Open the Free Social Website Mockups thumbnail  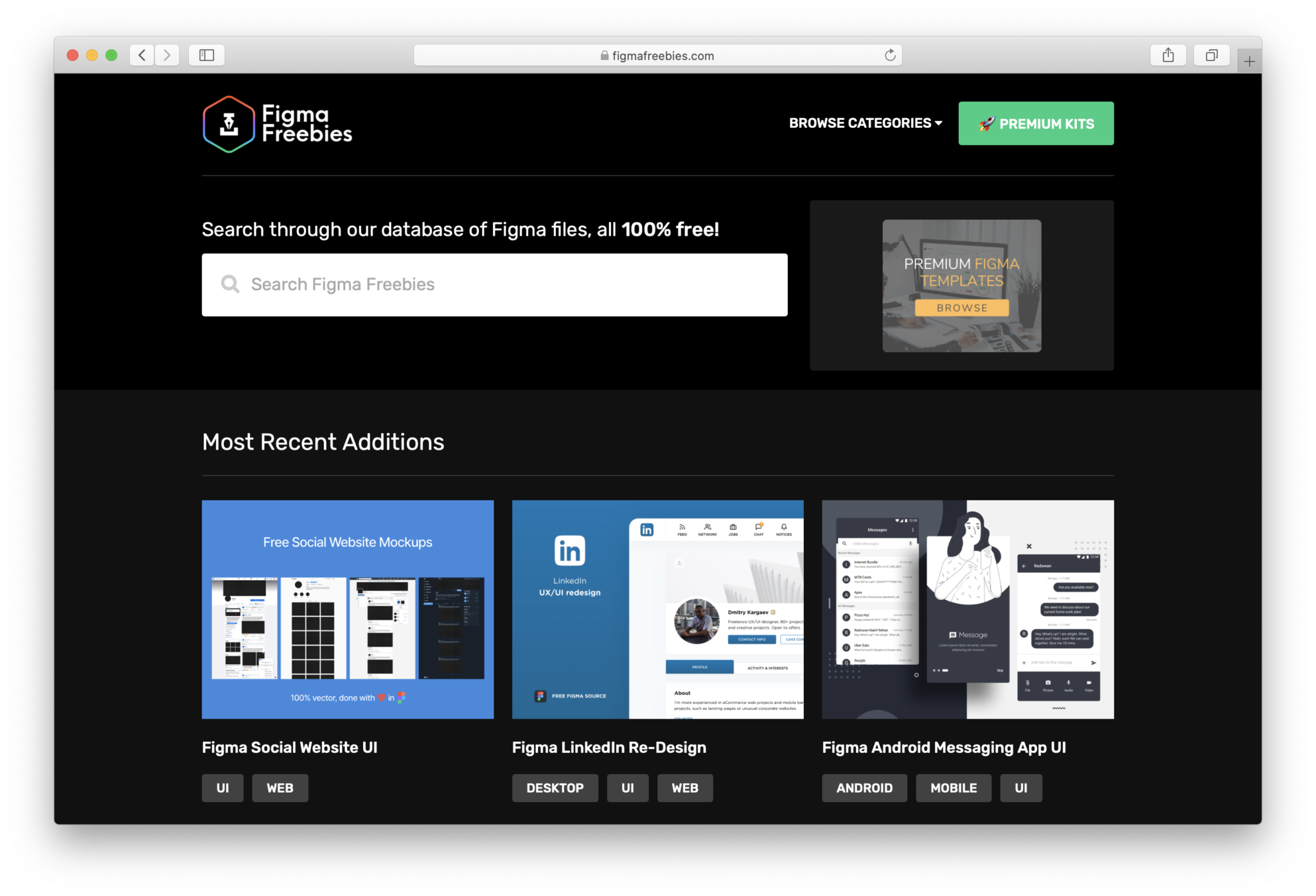348,609
